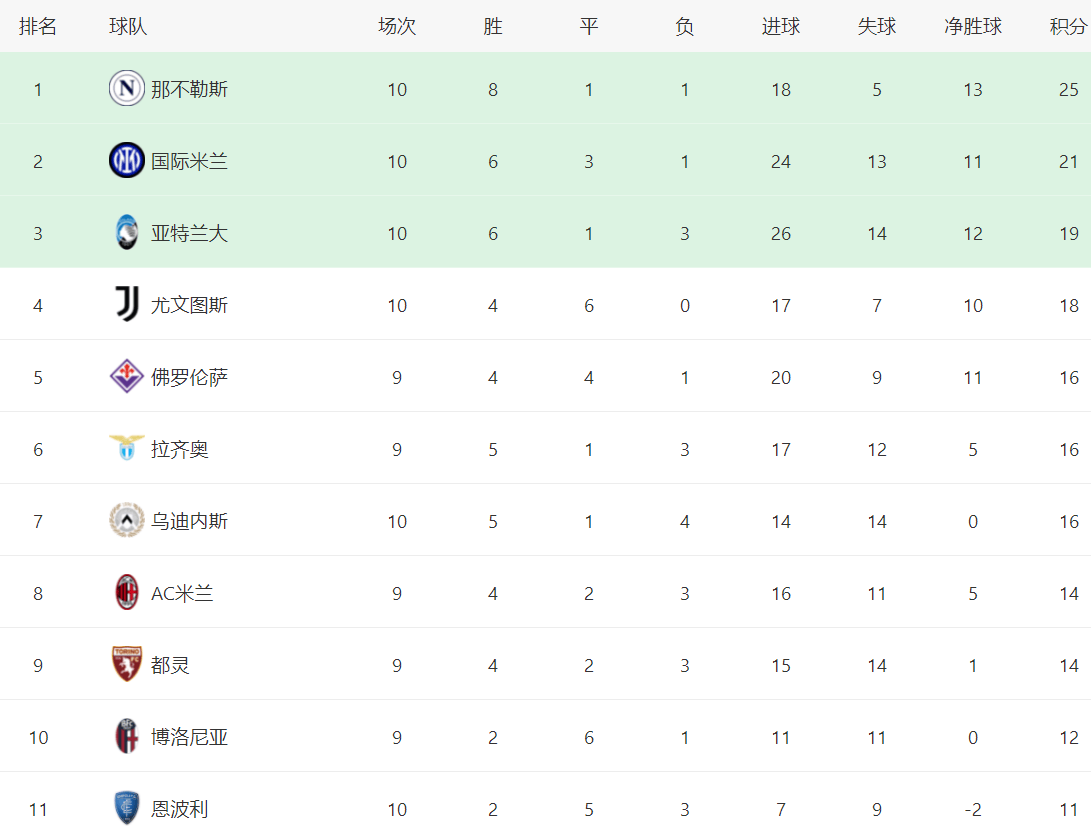This screenshot has height=839, width=1091.
Task: Click the 场次 column header
Action: pos(397,26)
